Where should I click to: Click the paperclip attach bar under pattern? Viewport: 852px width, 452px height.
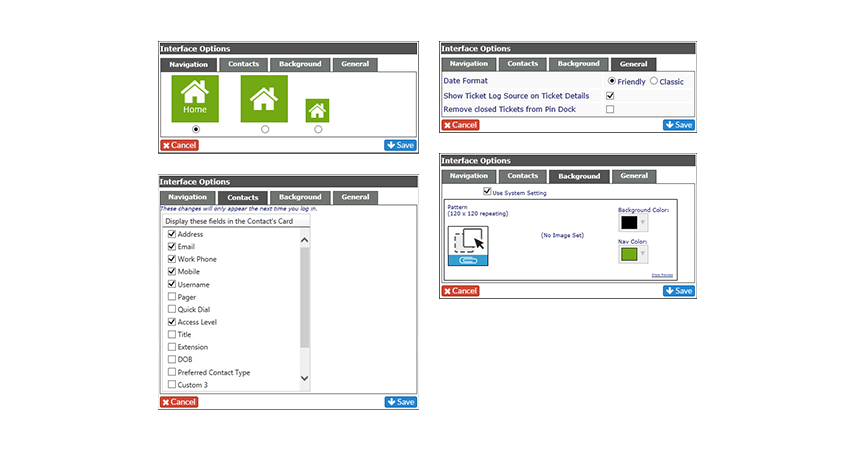point(468,261)
